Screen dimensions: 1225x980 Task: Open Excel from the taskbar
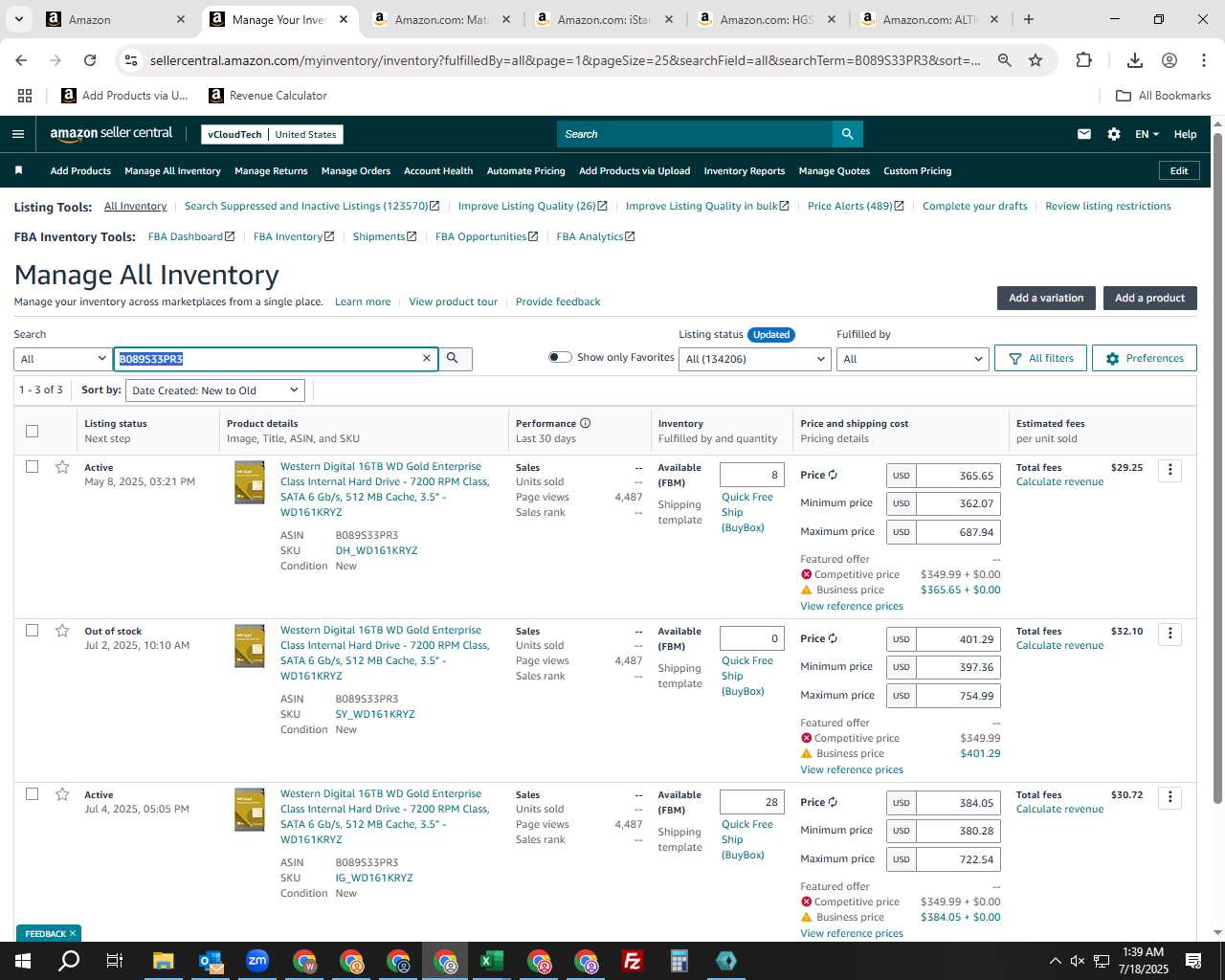click(x=491, y=961)
